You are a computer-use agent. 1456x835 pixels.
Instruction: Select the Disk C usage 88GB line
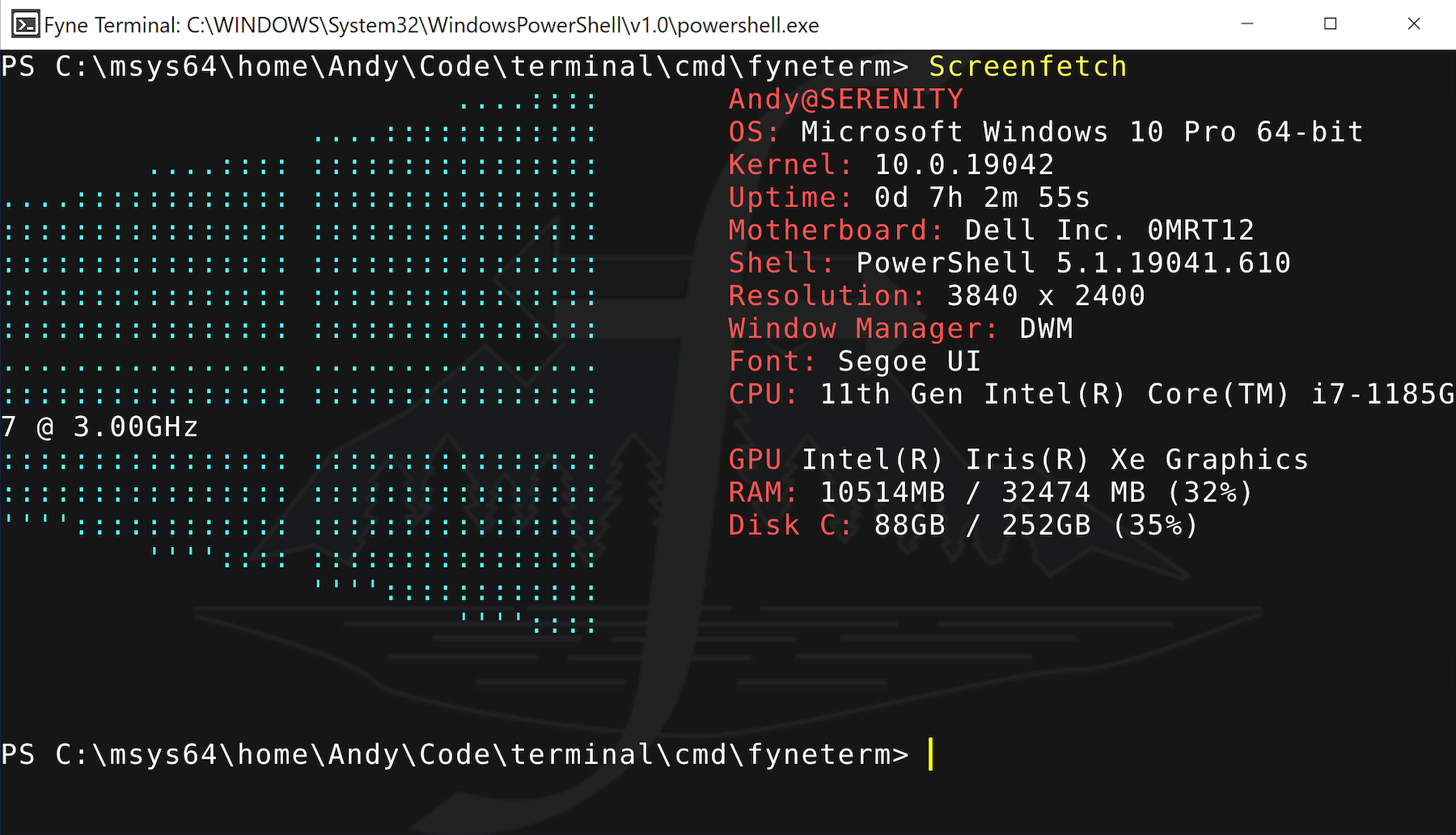point(963,524)
